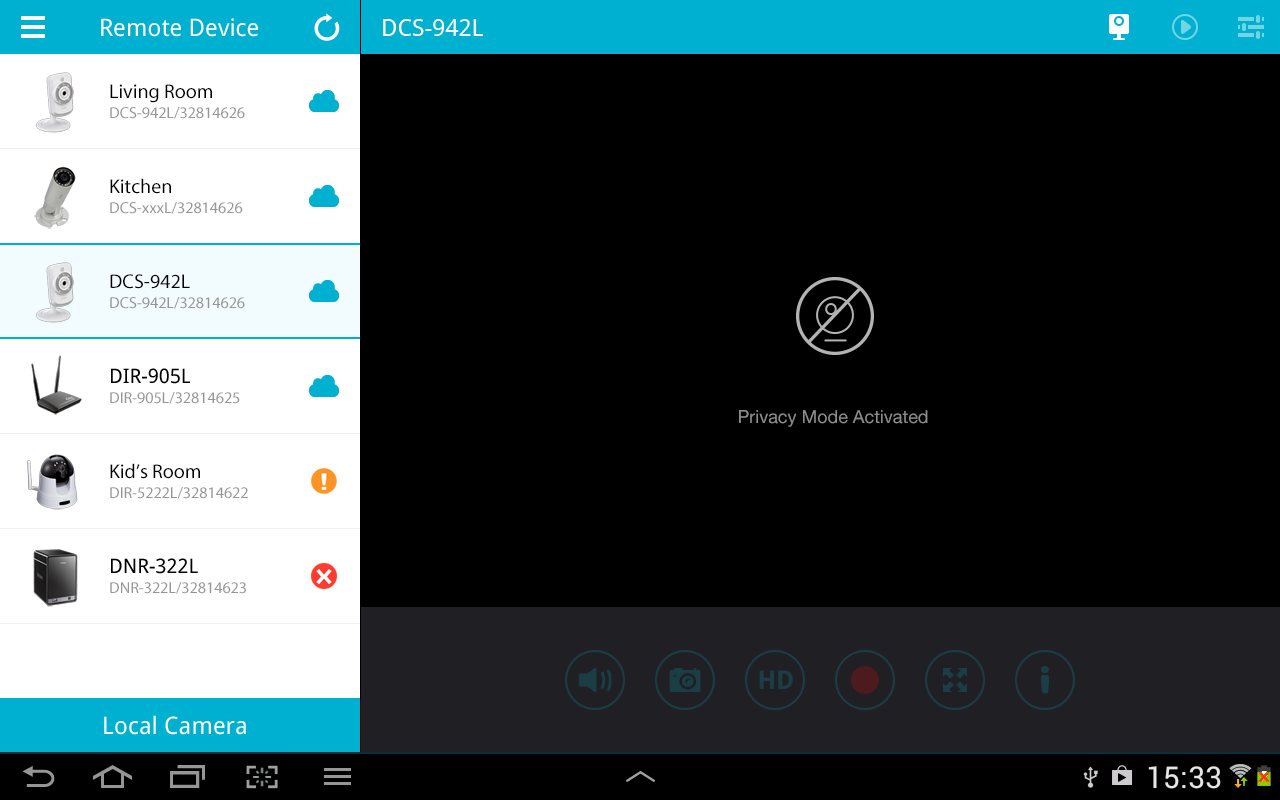Switch to fullscreen view
The image size is (1280, 800).
click(x=955, y=681)
